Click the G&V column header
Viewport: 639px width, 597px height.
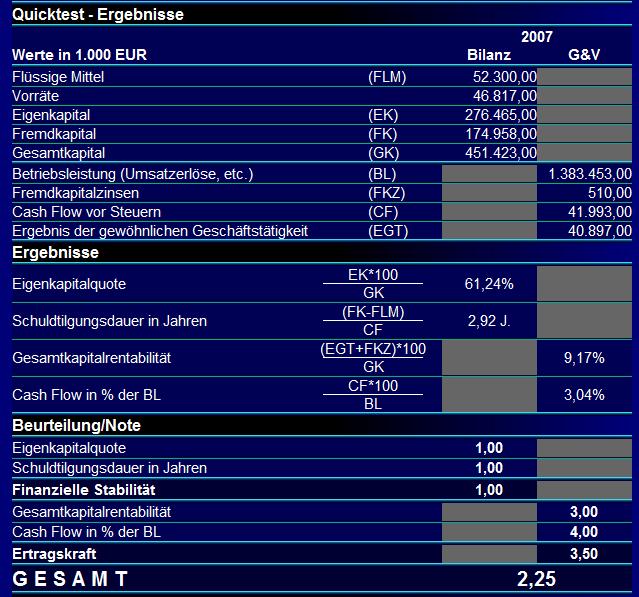584,55
